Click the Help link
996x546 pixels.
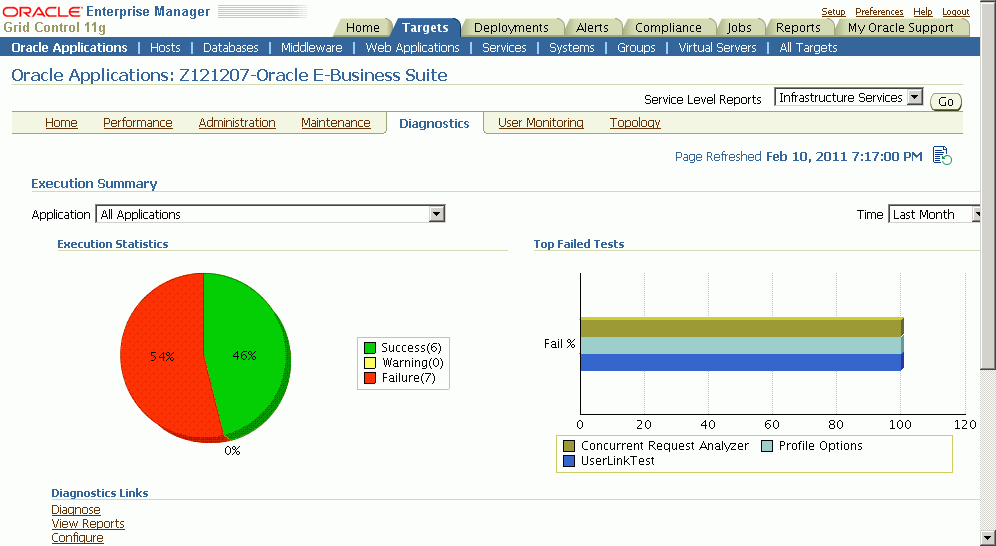point(922,11)
